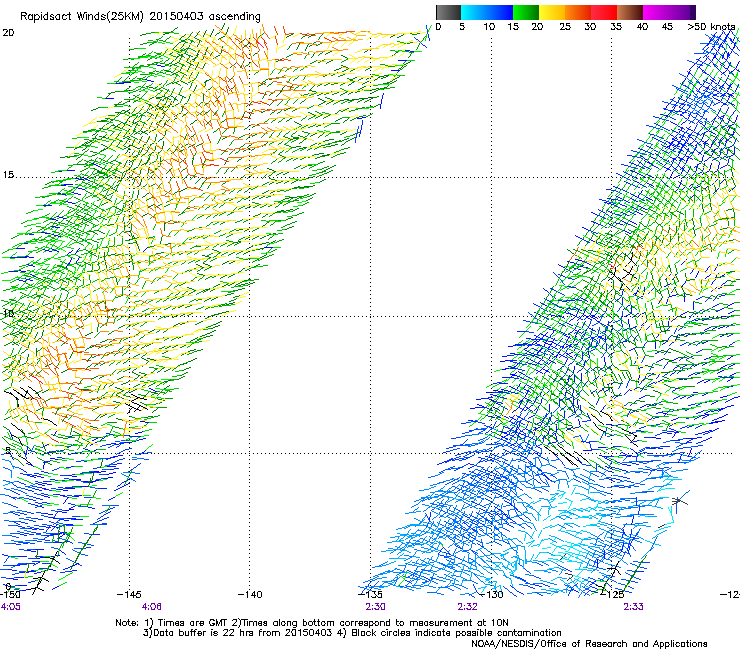Image resolution: width=740 pixels, height=650 pixels.
Task: Click legend scale value '20' under color bar
Action: [x=537, y=27]
